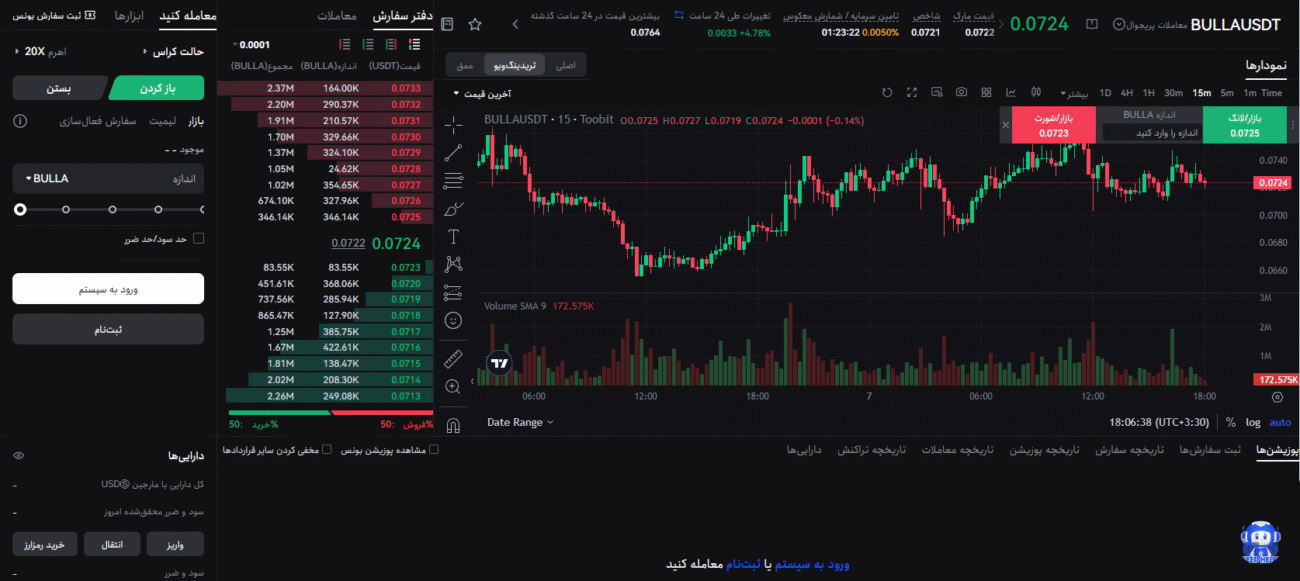Switch chart to 4H timeframe
This screenshot has width=1300, height=581.
[1127, 93]
